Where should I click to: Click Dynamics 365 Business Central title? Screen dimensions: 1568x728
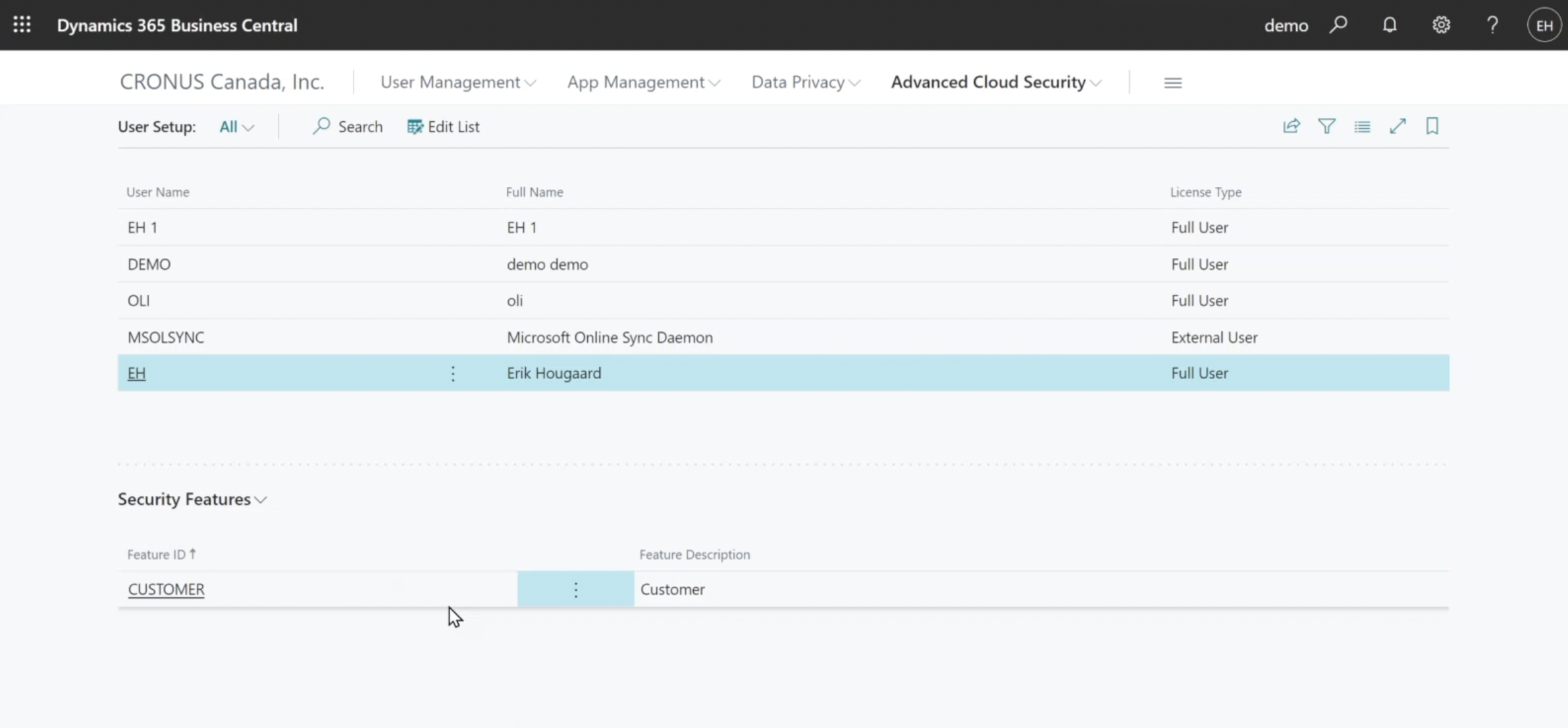tap(177, 25)
